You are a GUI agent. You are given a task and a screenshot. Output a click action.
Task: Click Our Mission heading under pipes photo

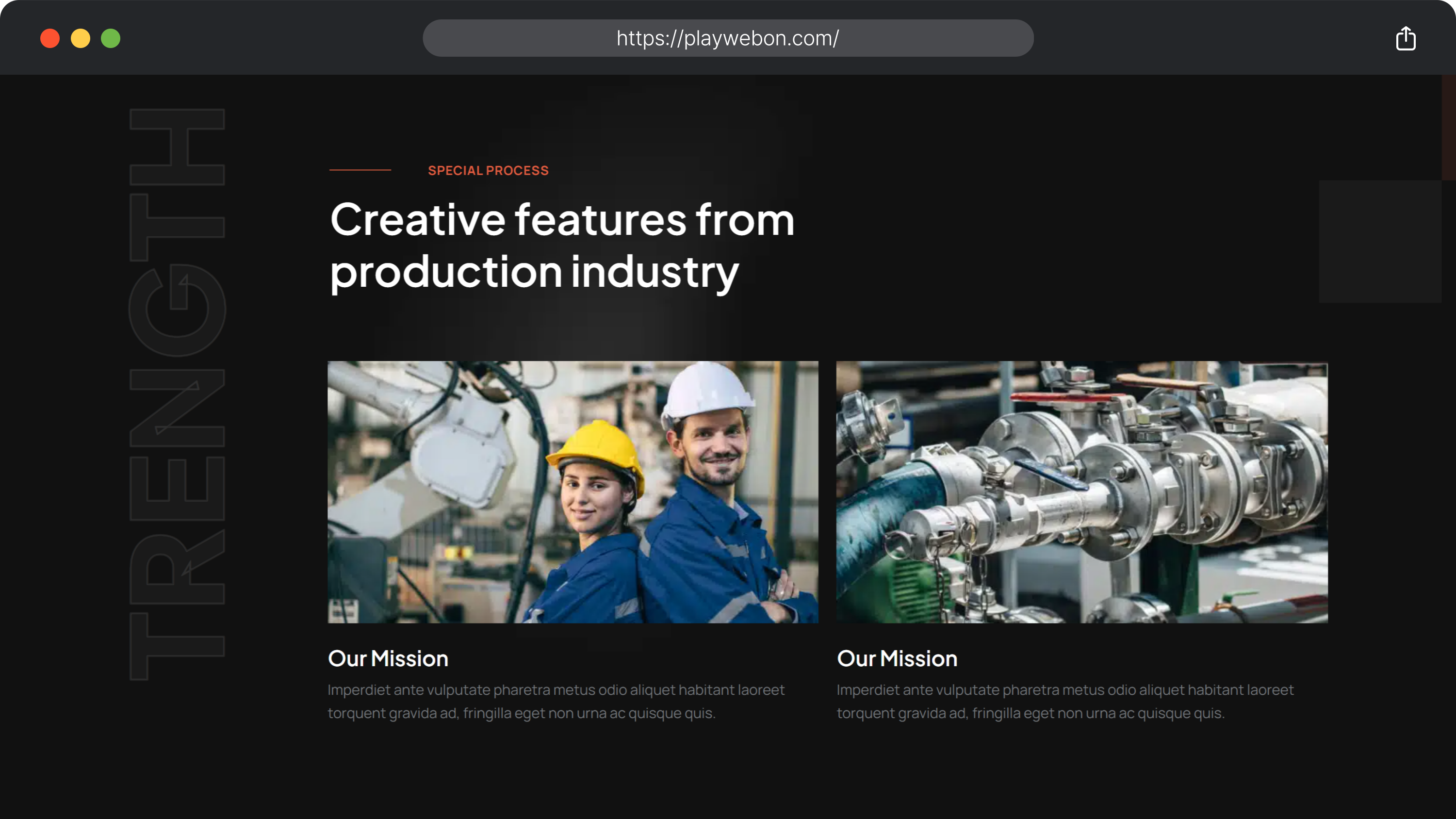[x=897, y=658]
